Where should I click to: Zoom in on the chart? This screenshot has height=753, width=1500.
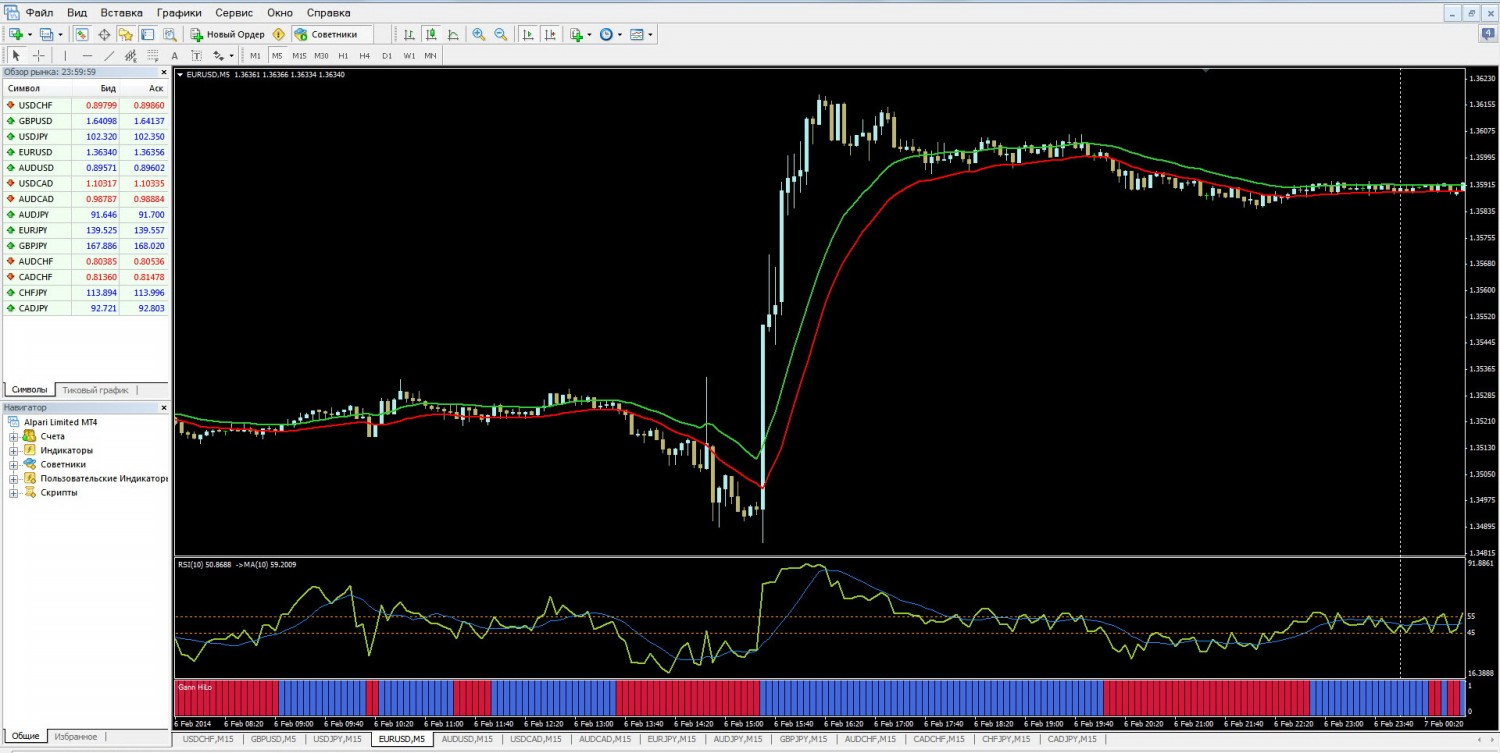coord(479,34)
